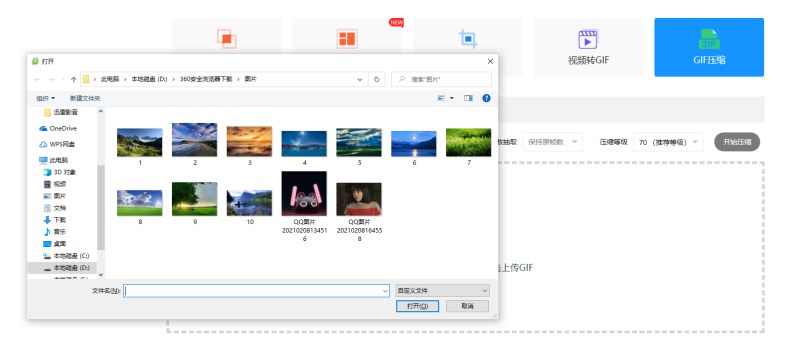Open the help question mark icon

pos(486,98)
